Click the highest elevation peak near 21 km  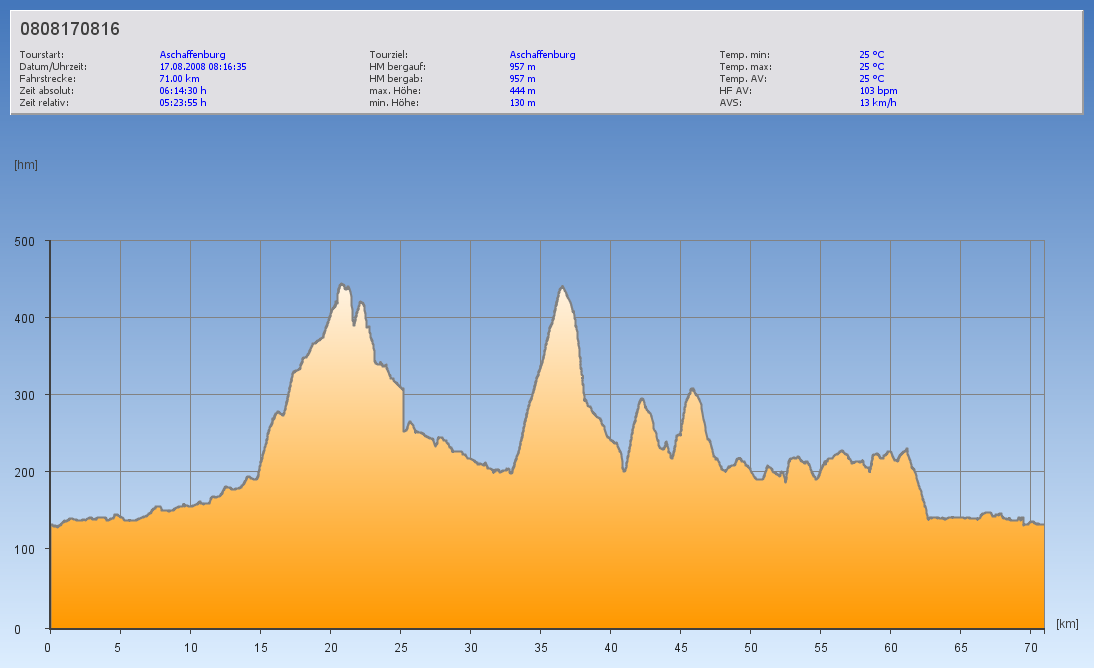tap(342, 286)
